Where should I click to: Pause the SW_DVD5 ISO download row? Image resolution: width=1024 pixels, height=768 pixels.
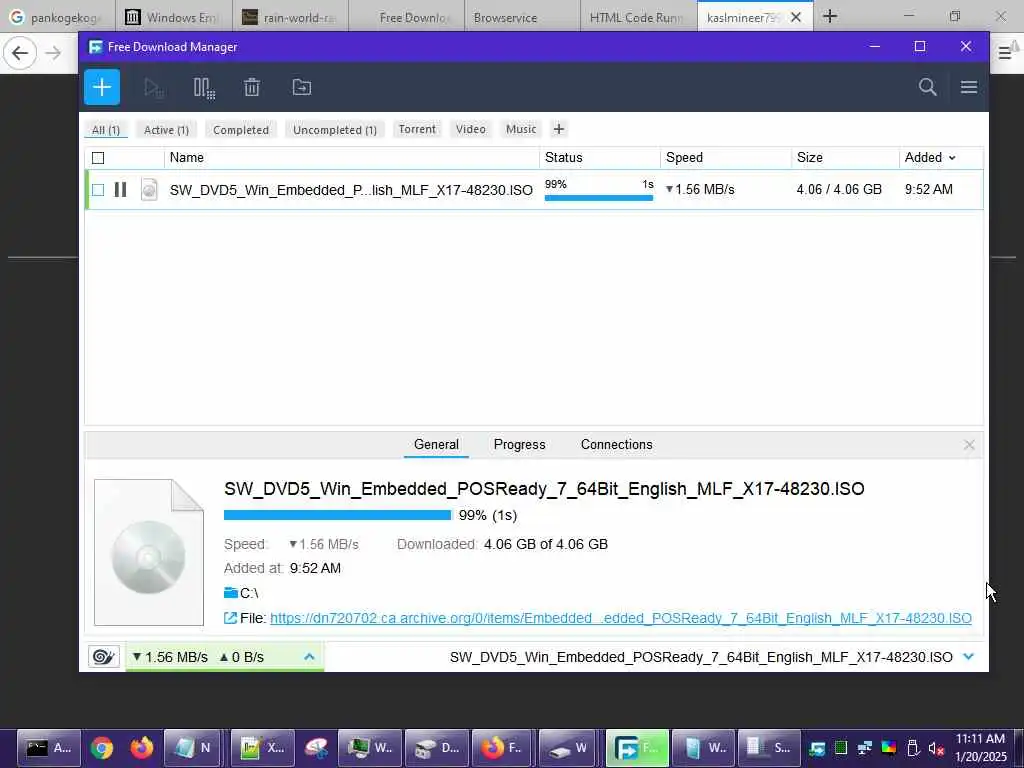click(x=120, y=189)
